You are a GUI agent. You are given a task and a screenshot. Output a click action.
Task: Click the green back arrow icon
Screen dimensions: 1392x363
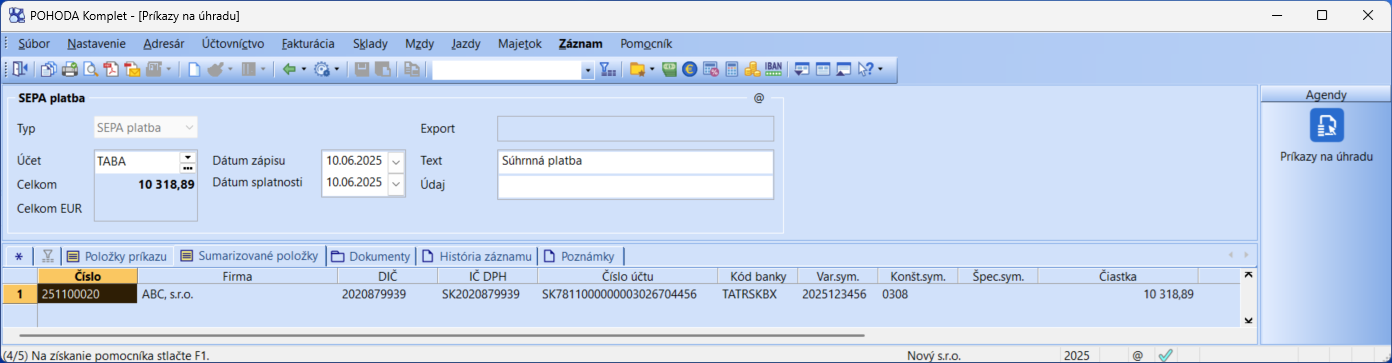[289, 70]
